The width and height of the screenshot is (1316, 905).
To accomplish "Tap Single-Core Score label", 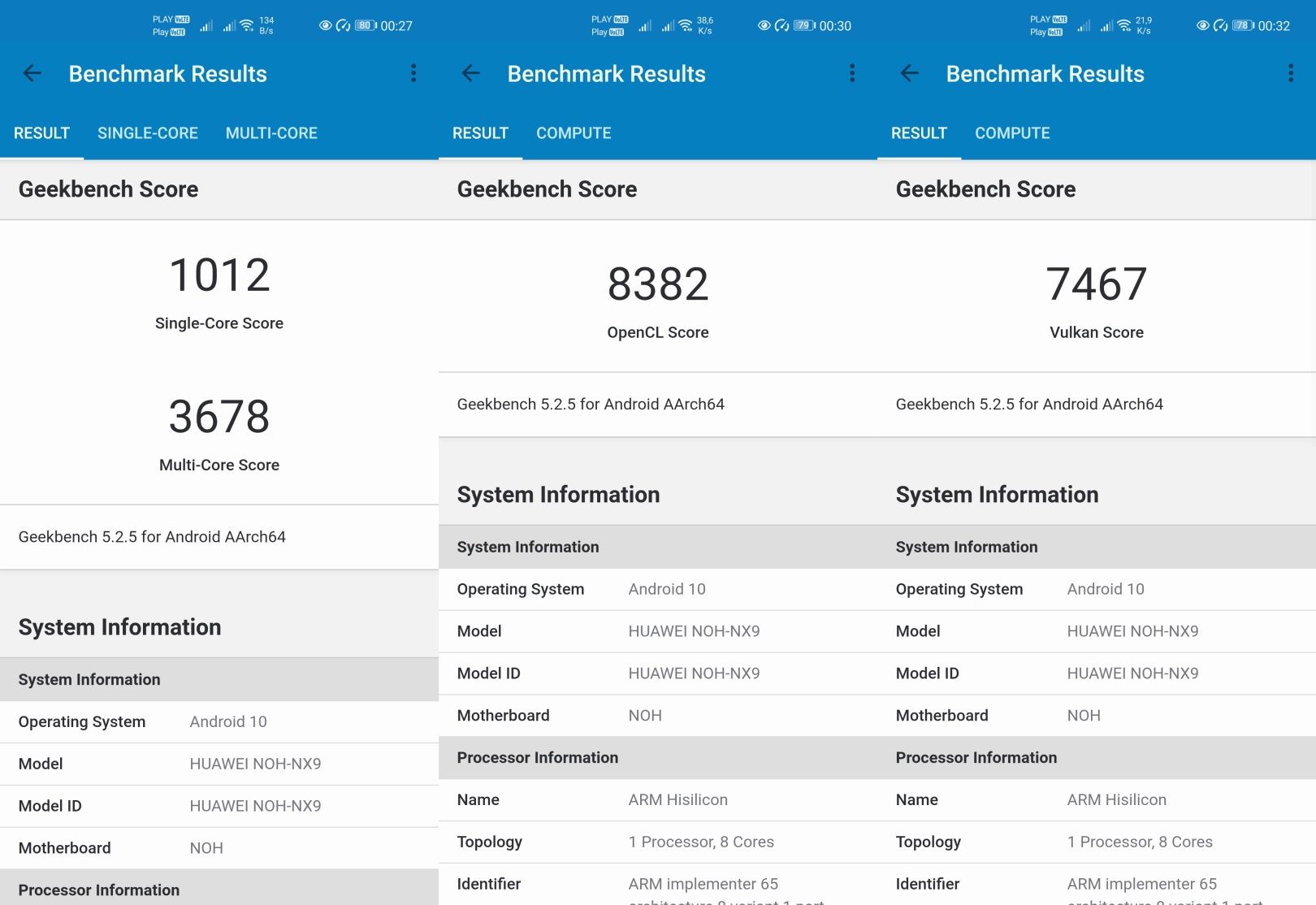I will pos(219,323).
